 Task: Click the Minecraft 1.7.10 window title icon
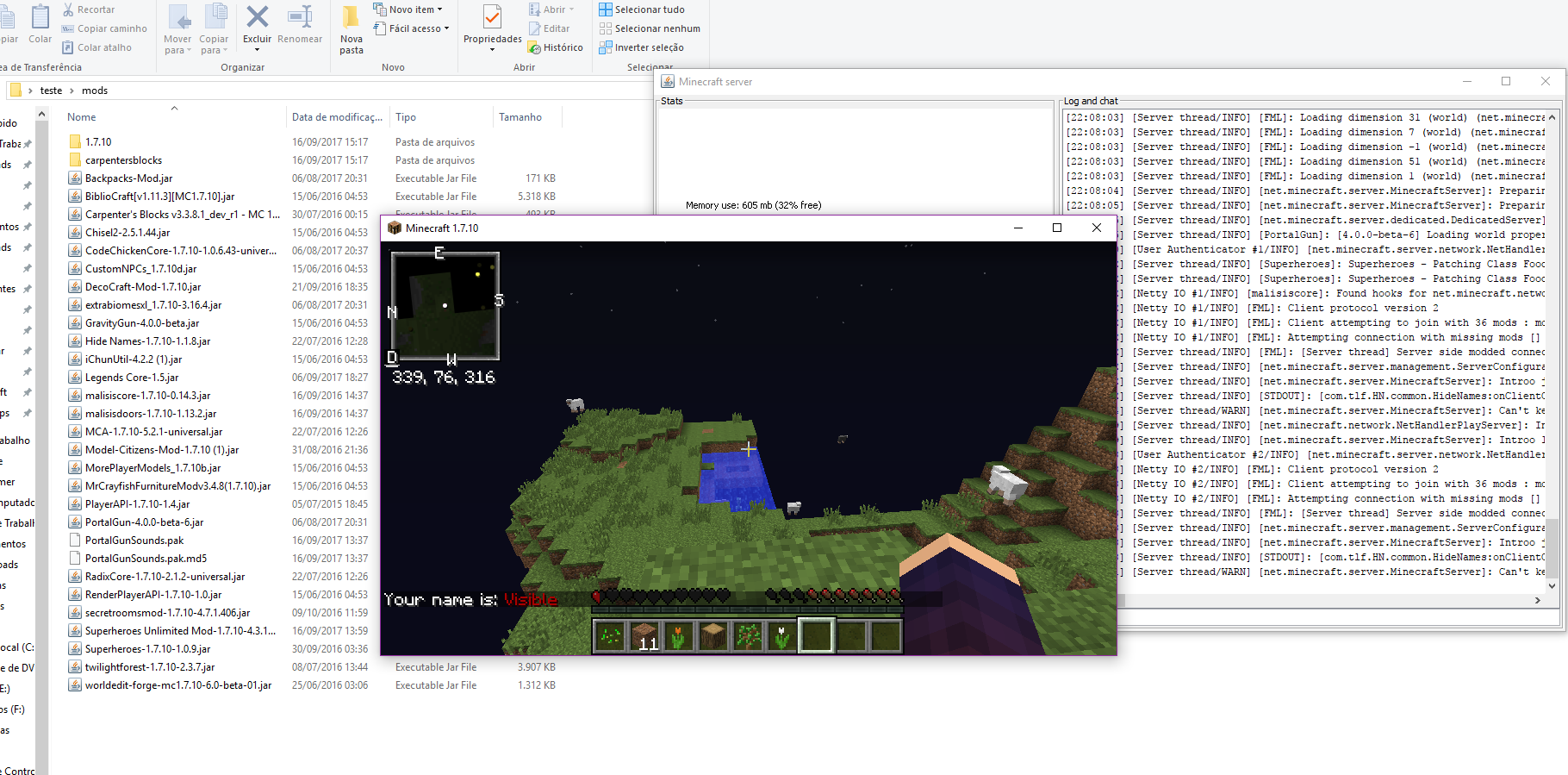click(395, 228)
